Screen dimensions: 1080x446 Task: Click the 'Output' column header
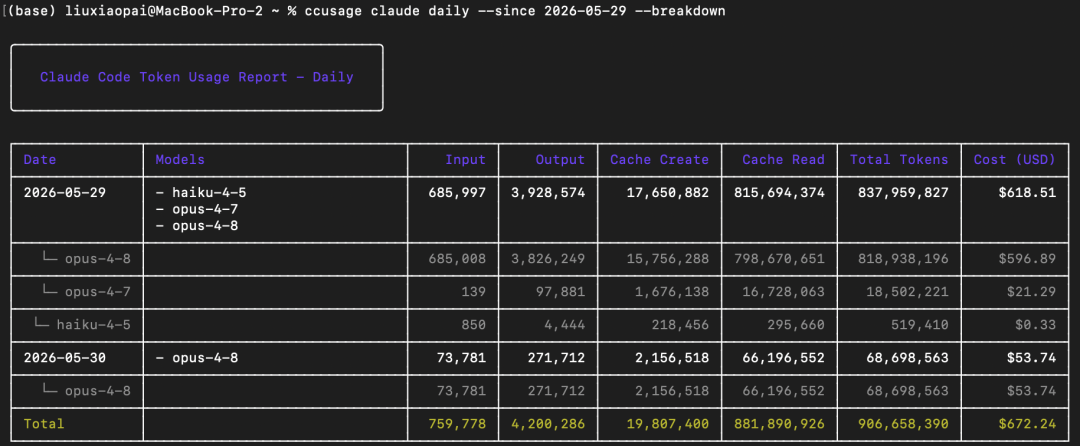point(560,160)
